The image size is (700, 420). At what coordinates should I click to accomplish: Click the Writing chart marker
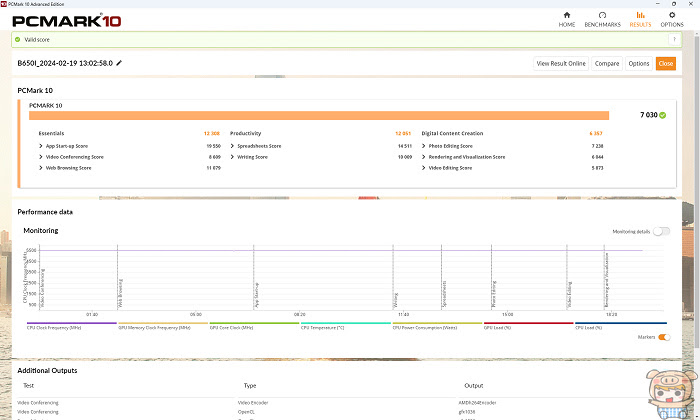point(396,300)
